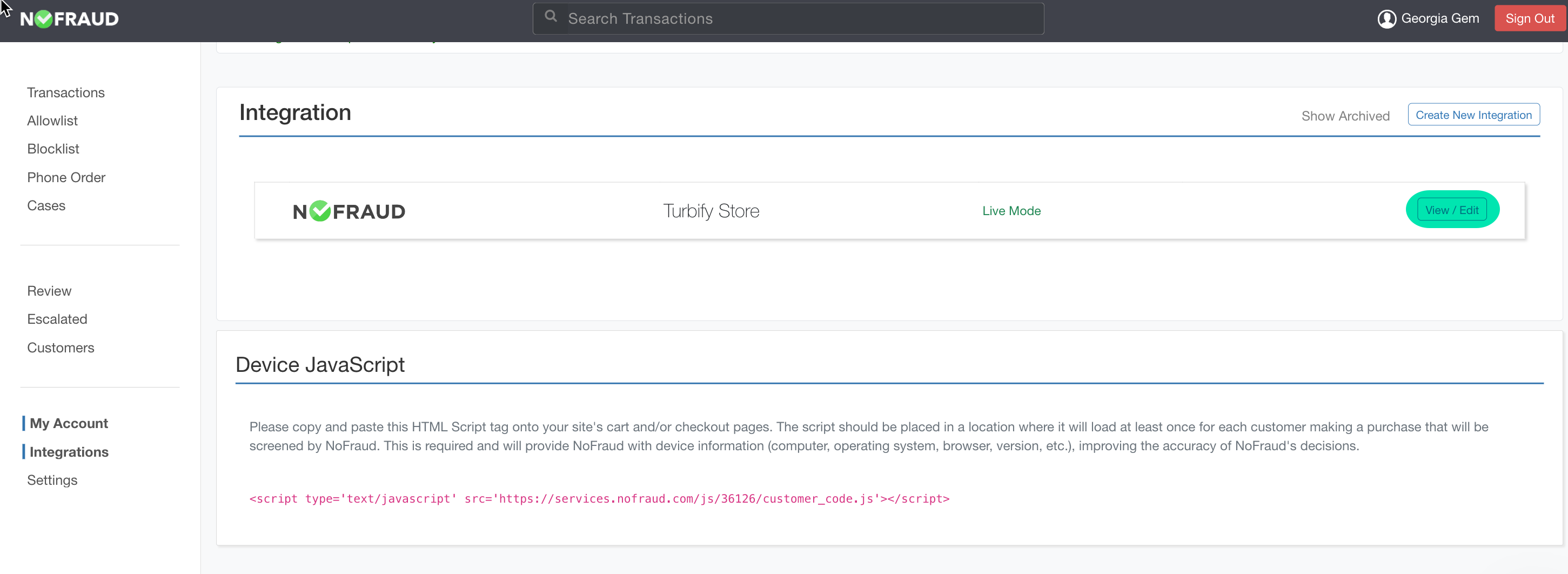Open Transactions in the sidebar
Viewport: 1568px width, 574px height.
(x=66, y=92)
